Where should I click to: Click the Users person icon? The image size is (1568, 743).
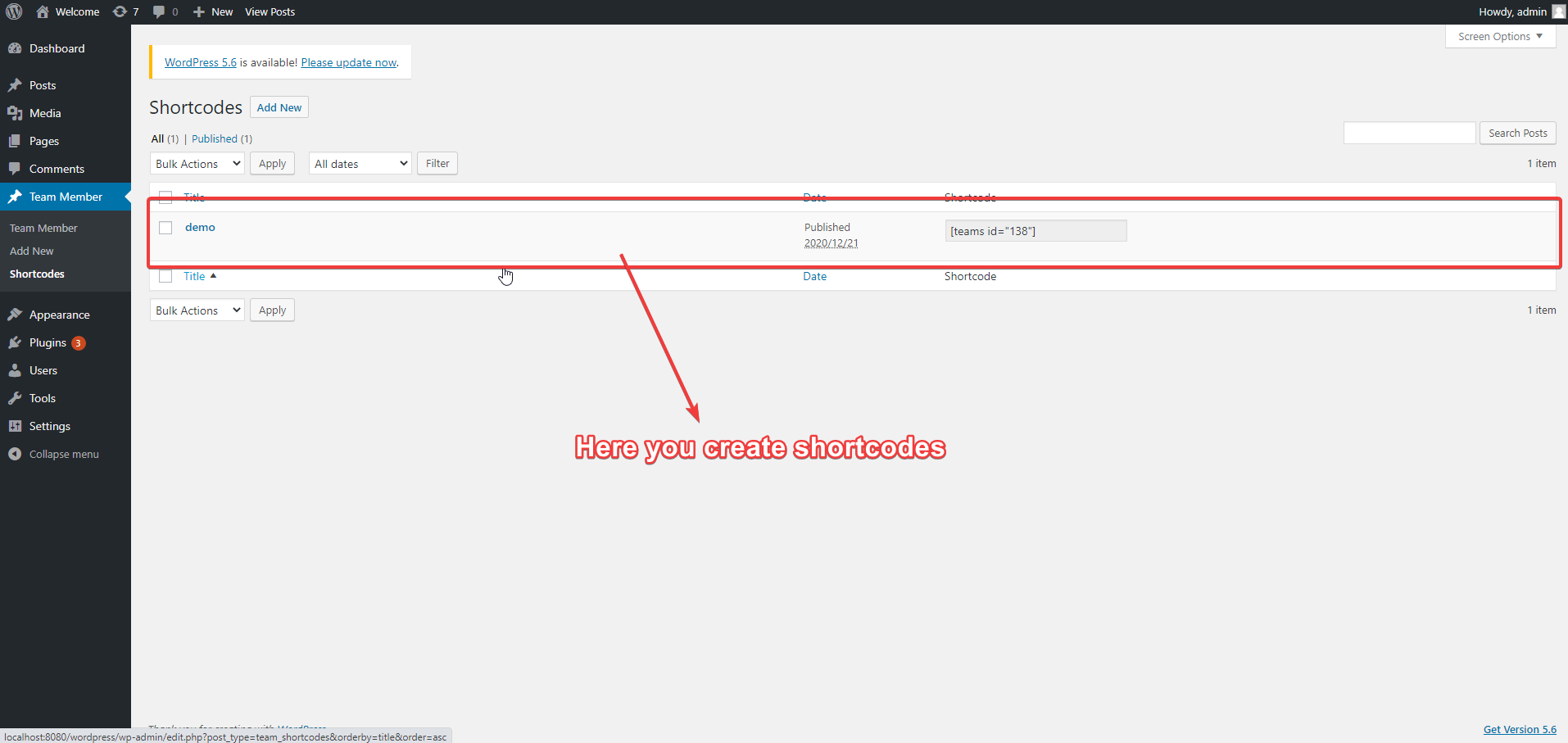[x=15, y=370]
